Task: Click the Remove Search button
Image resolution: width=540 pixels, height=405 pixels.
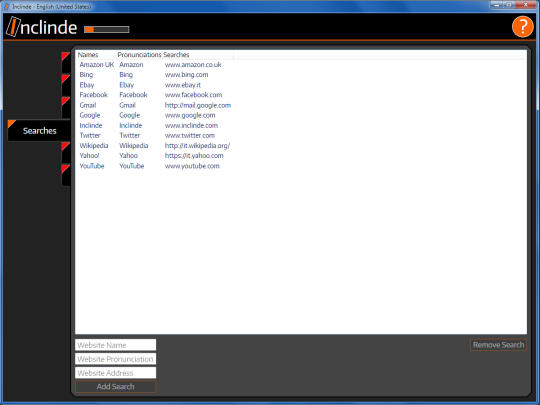Action: tap(498, 345)
